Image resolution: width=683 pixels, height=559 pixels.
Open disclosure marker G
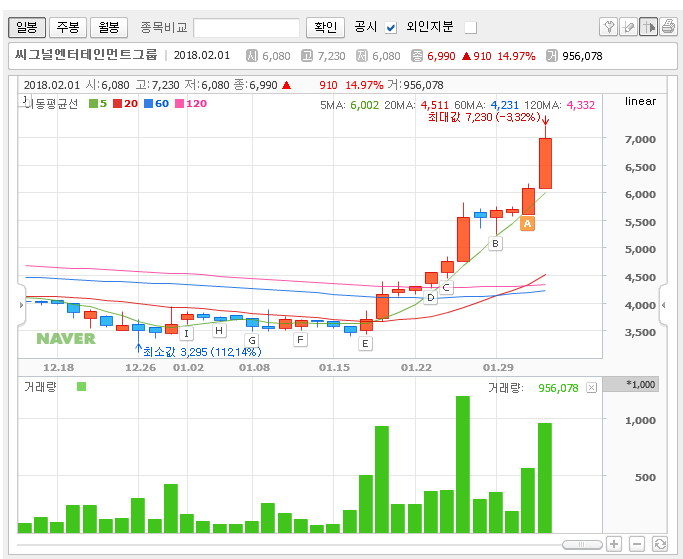tap(252, 340)
